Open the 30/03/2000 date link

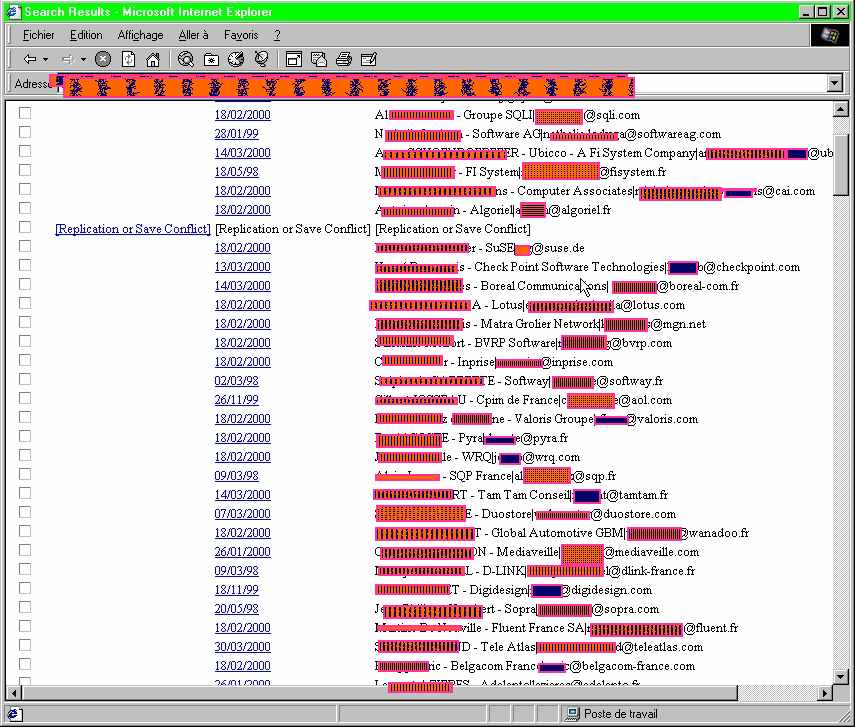click(242, 647)
